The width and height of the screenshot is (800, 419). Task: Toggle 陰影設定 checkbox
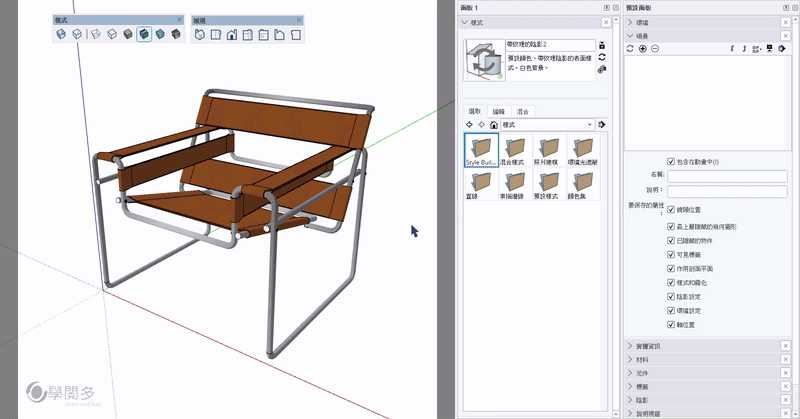coord(671,297)
